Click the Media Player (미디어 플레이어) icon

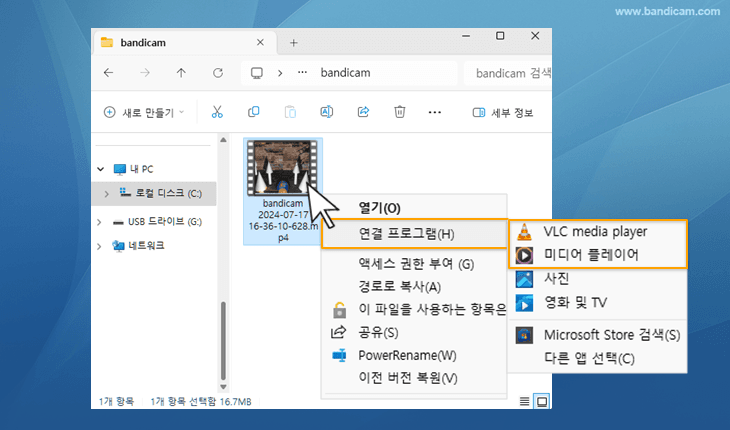click(x=524, y=255)
